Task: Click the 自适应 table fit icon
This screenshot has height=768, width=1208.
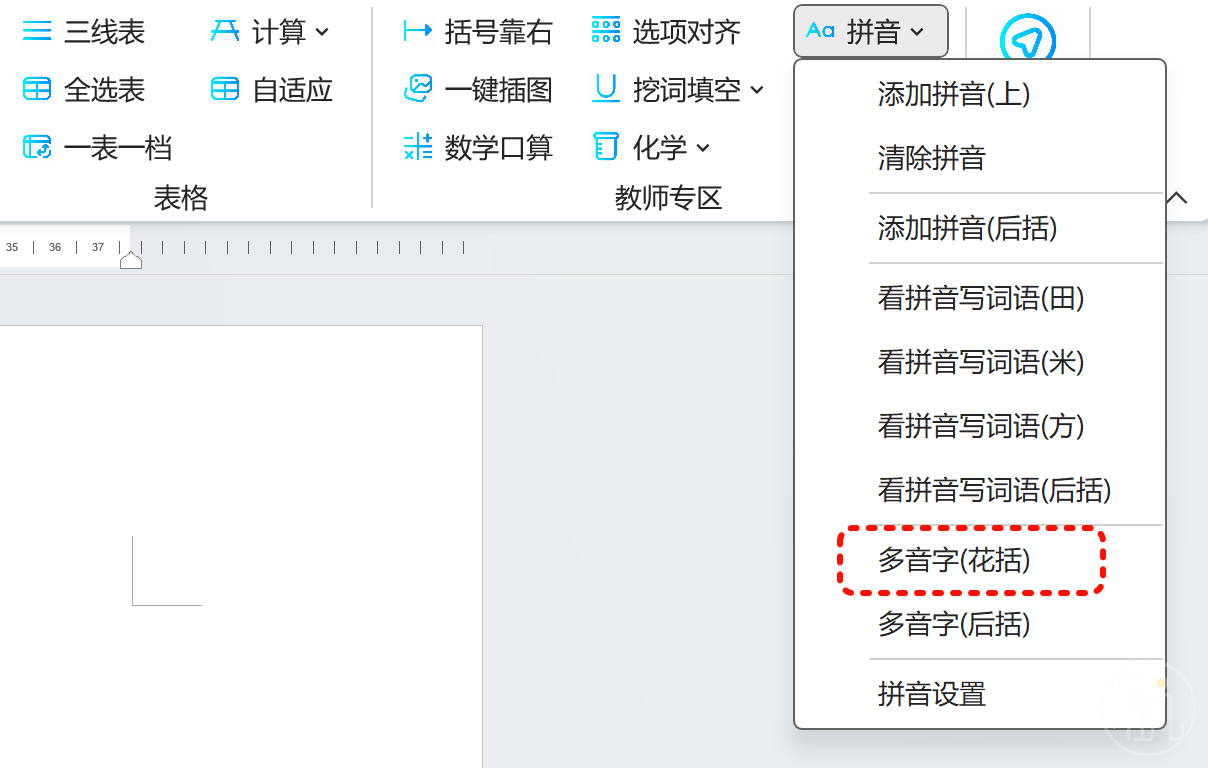Action: pos(225,90)
